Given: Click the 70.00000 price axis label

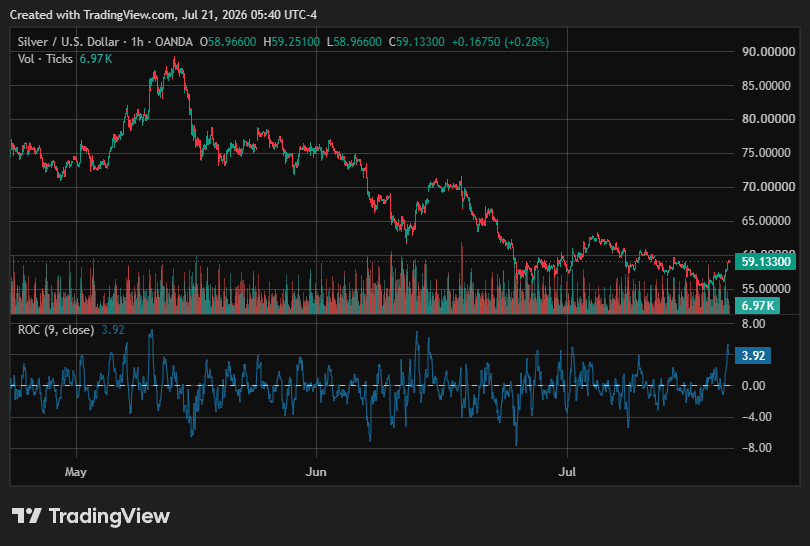Looking at the screenshot, I should click(768, 187).
